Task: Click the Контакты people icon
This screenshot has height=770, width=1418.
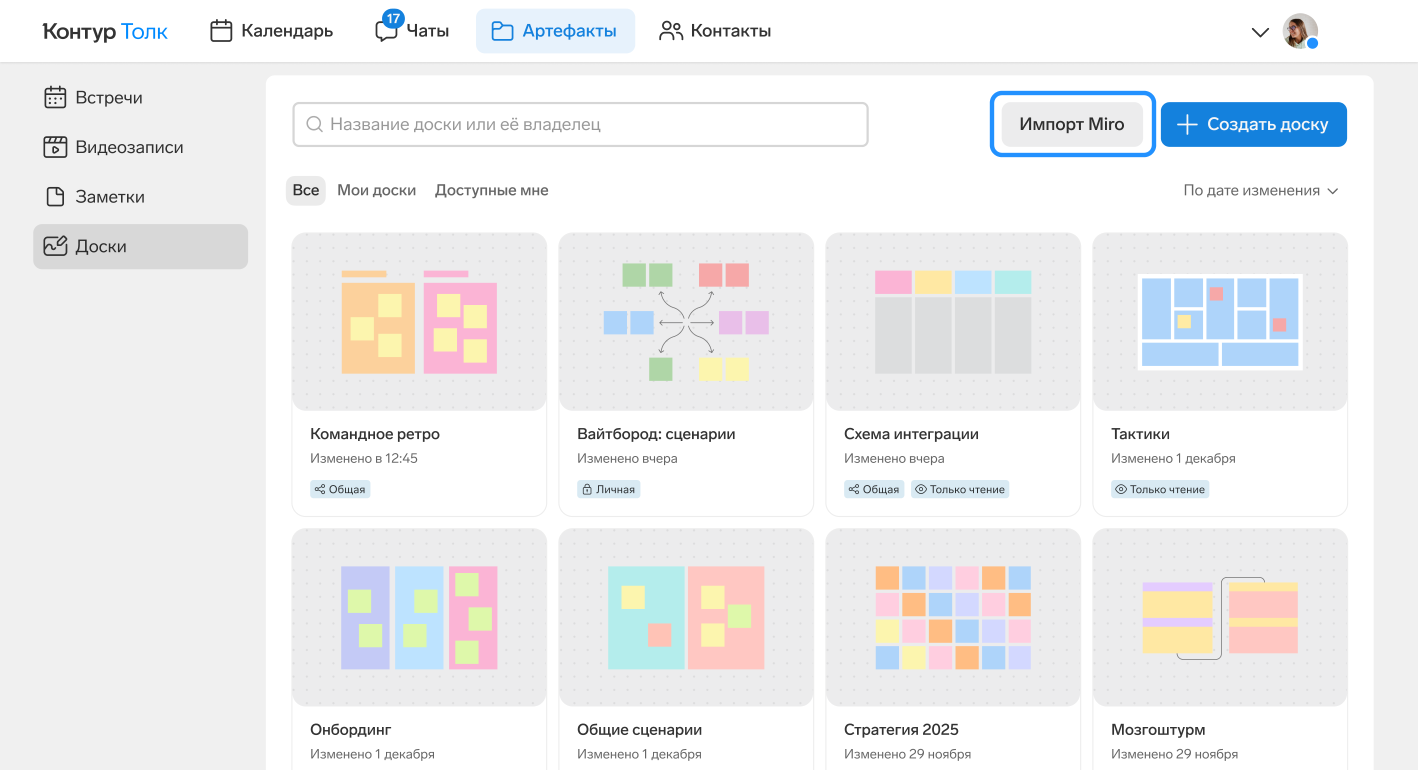Action: pos(670,31)
